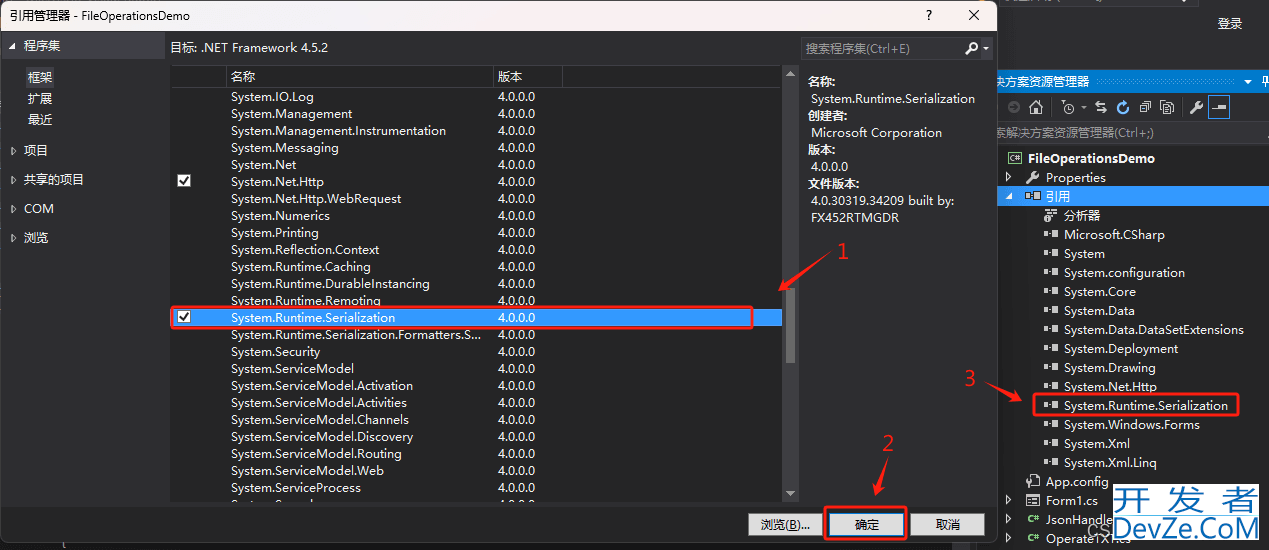Click the pending changes filter clock icon

tap(1068, 107)
